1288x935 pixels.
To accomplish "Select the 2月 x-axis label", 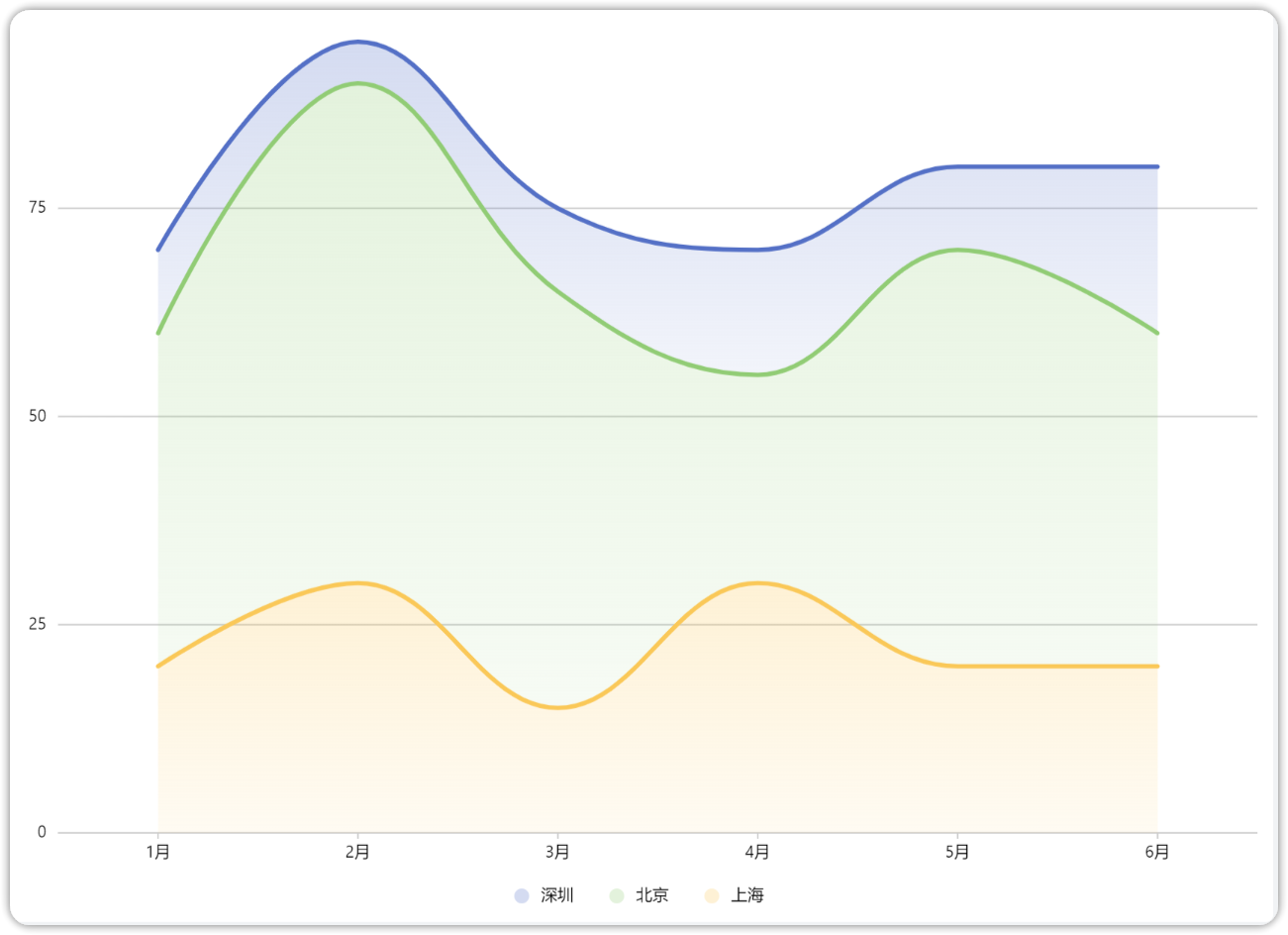I will [x=357, y=852].
